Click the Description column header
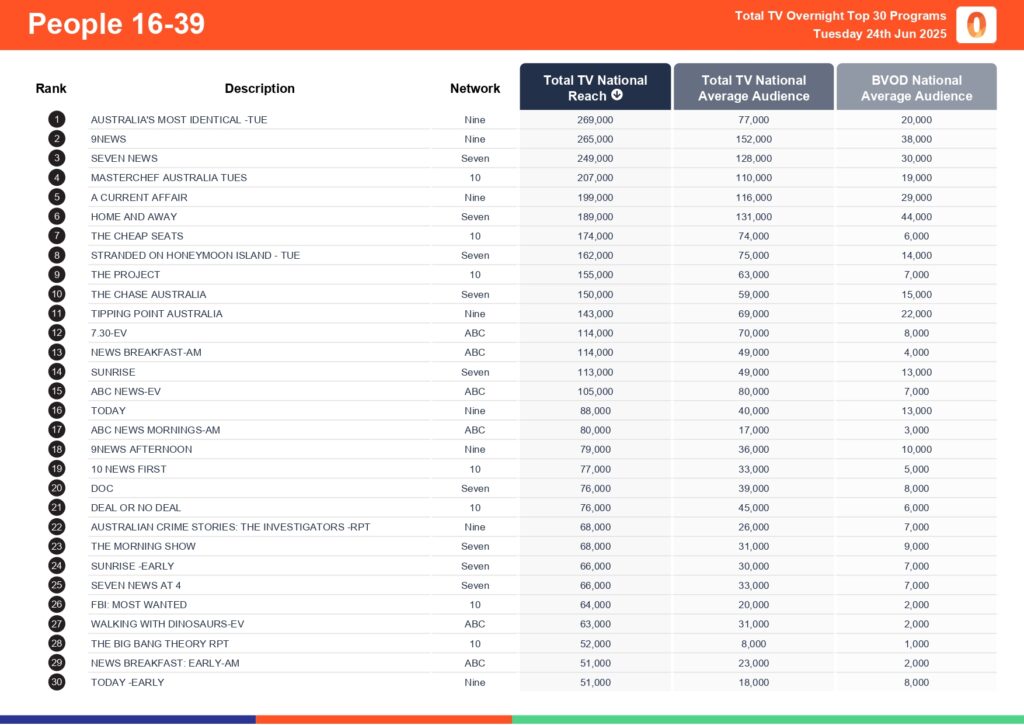1024x725 pixels. 259,88
